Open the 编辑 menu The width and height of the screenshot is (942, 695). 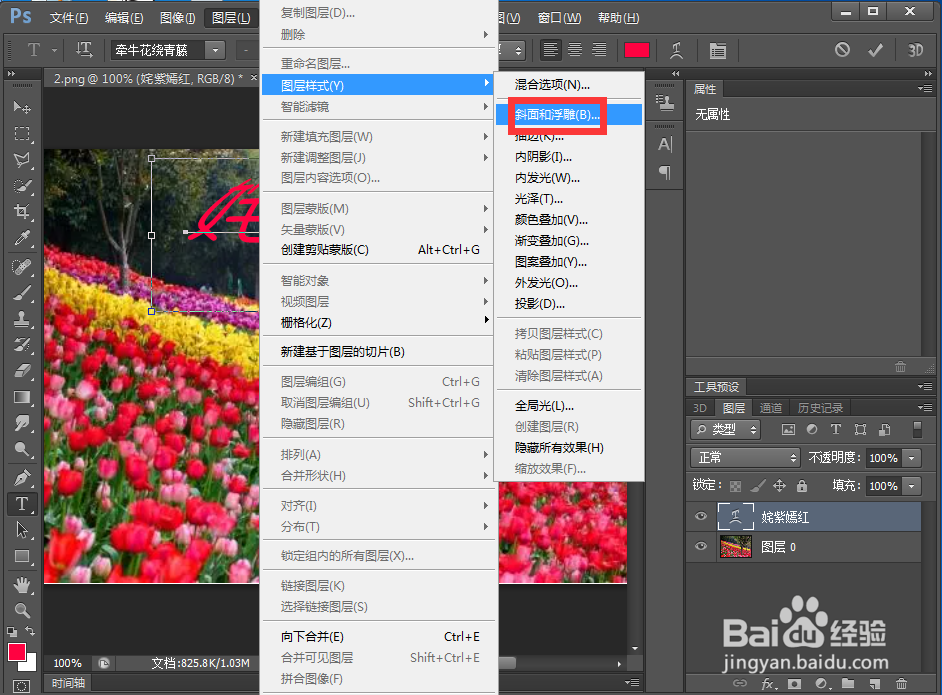coord(124,18)
